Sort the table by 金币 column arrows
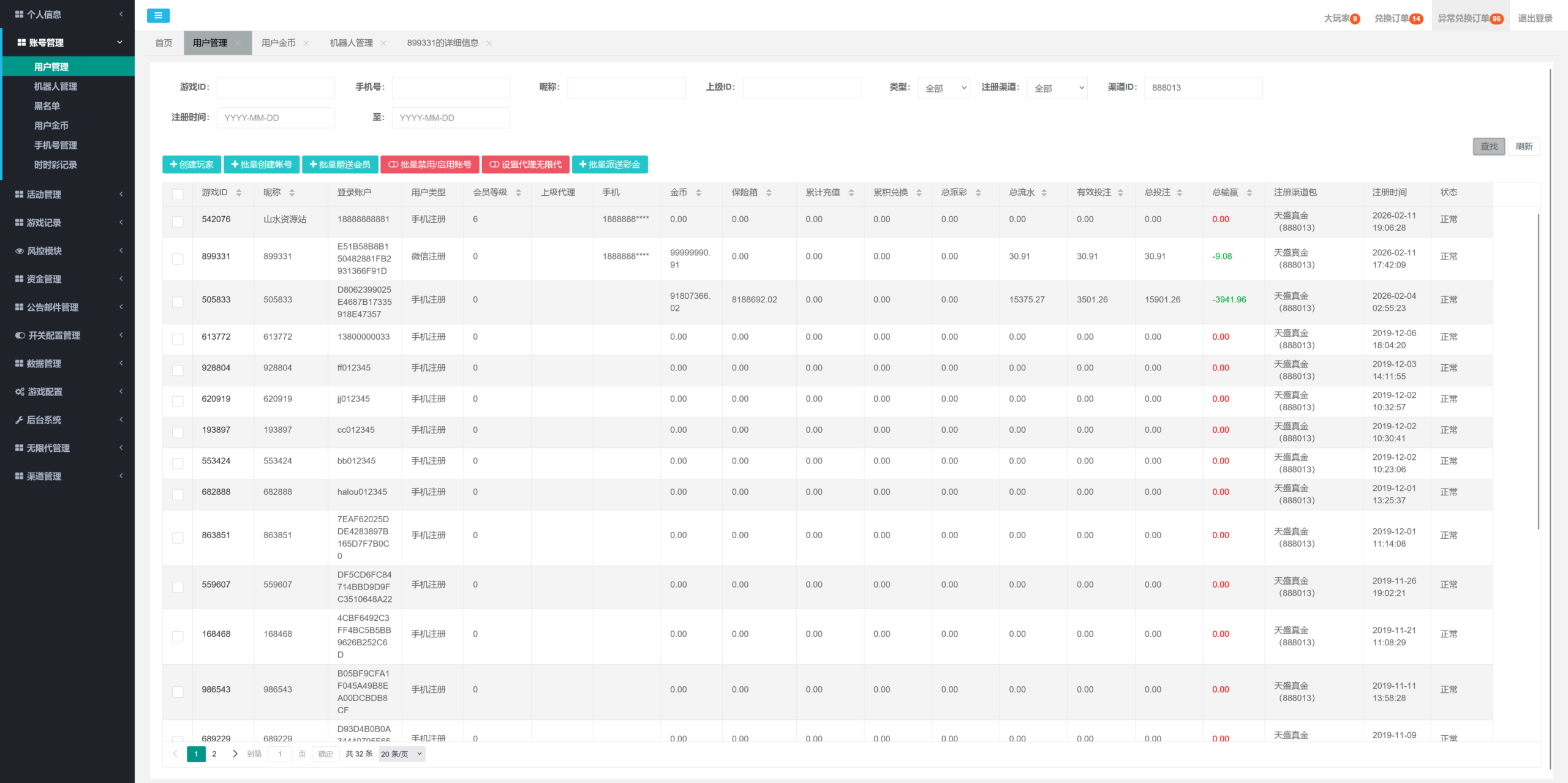 coord(698,193)
